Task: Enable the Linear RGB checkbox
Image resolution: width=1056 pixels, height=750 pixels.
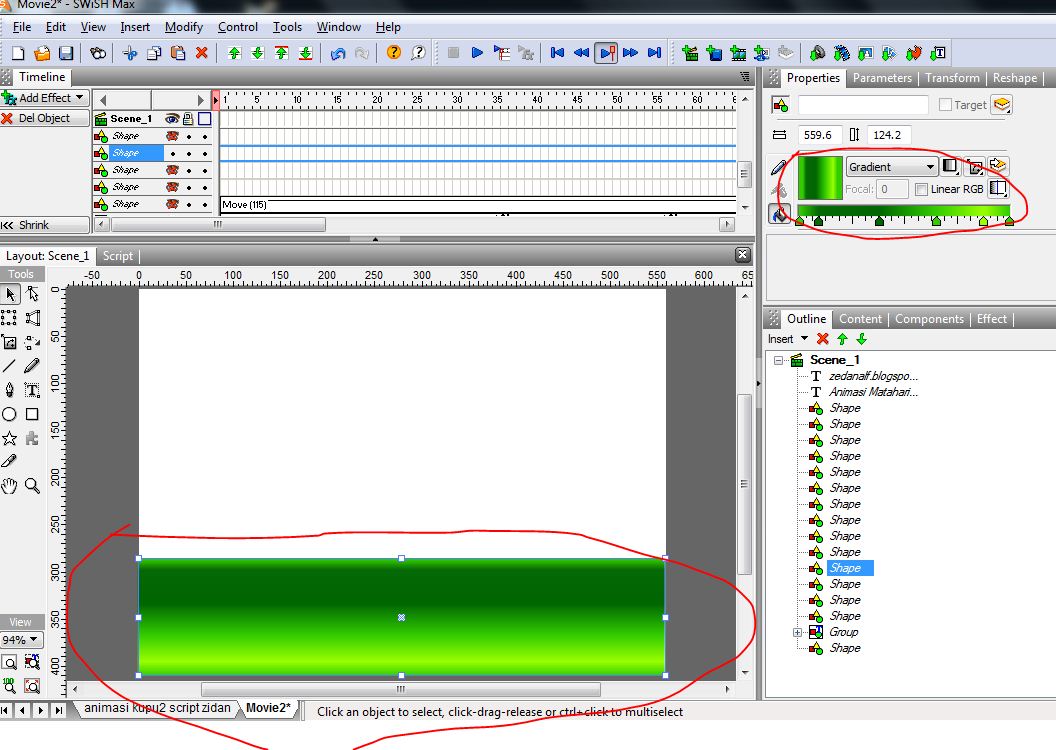Action: (922, 189)
